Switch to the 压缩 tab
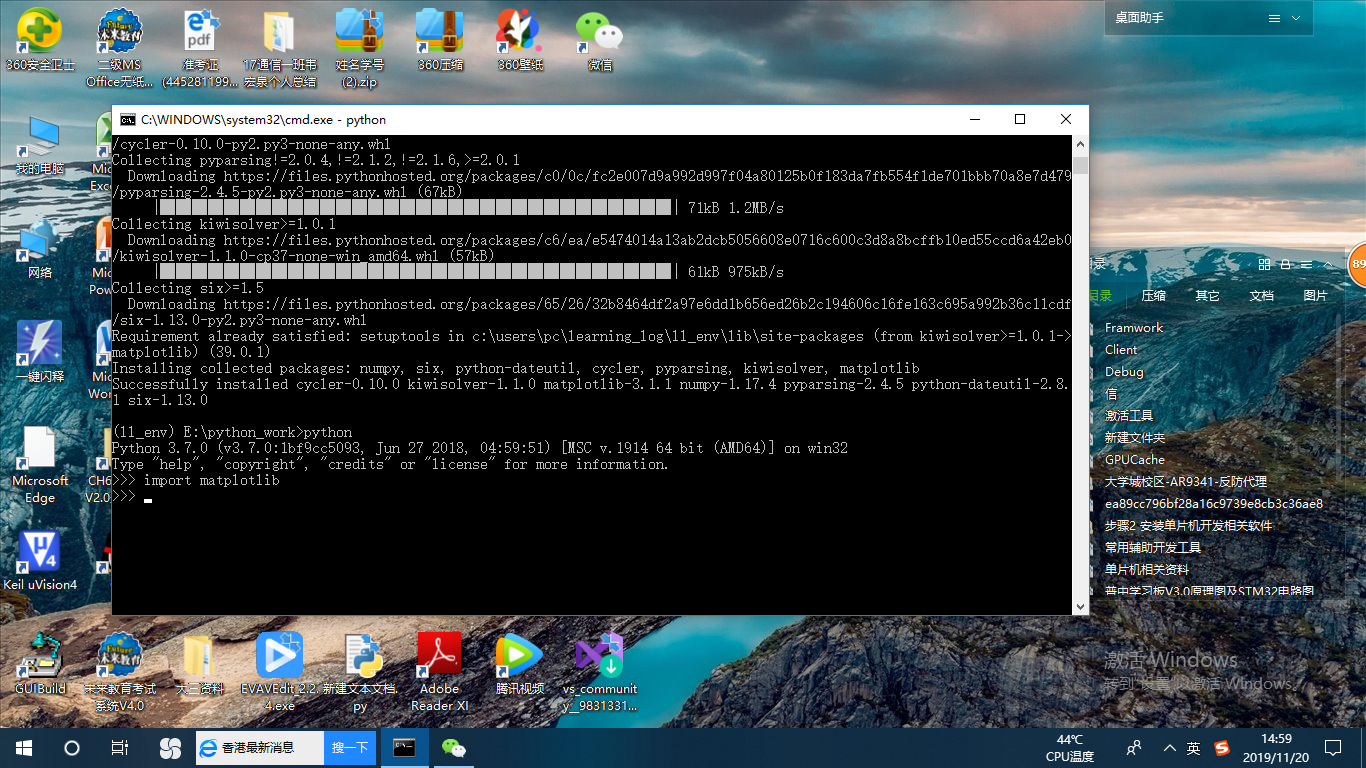Viewport: 1366px width, 768px height. tap(1154, 296)
